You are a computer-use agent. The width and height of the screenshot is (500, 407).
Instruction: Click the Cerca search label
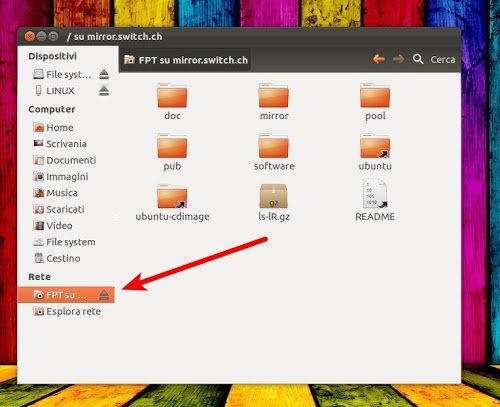(442, 60)
